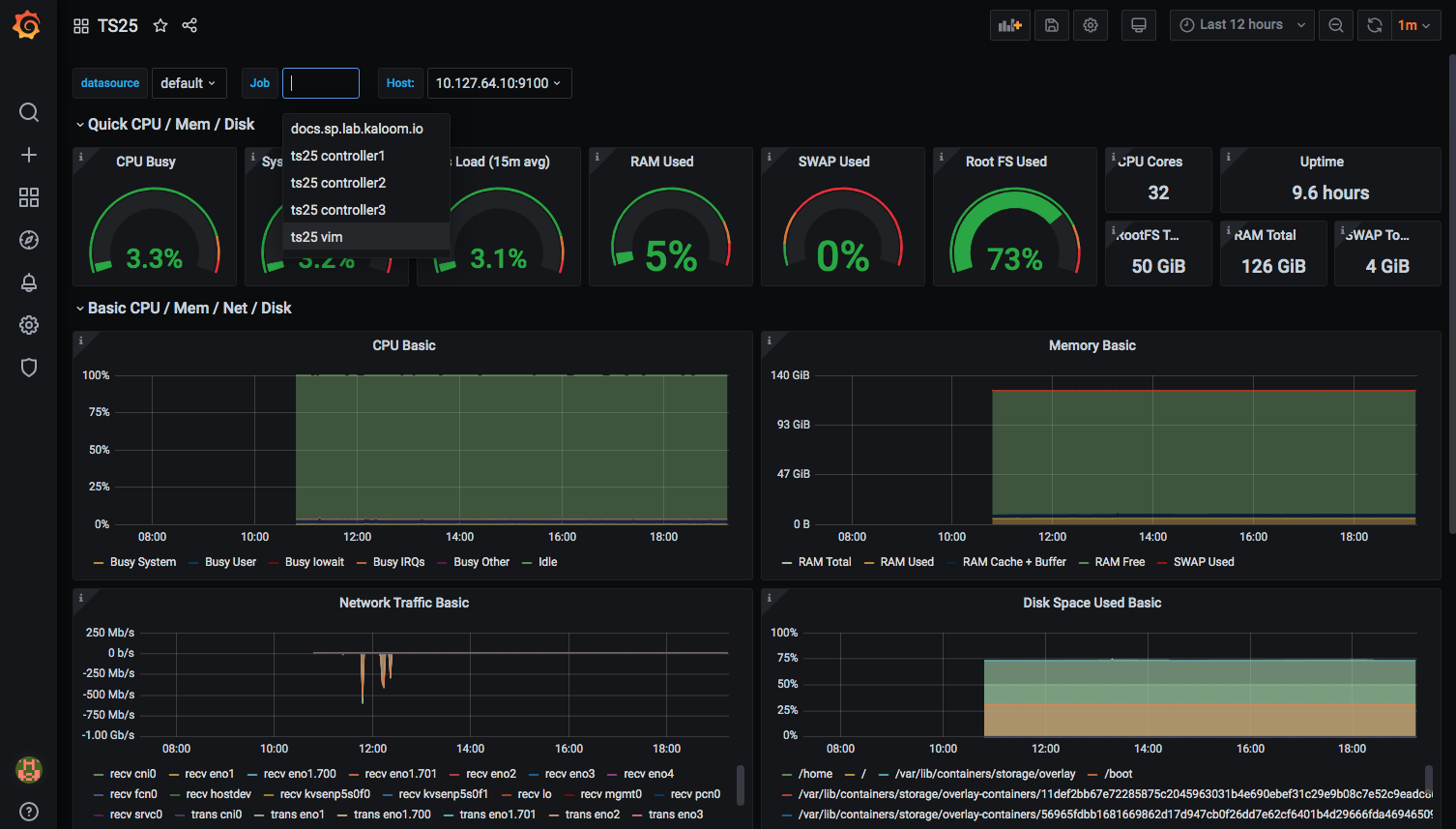The height and width of the screenshot is (829, 1456).
Task: Open Alerting via the bell sidebar icon
Action: pyautogui.click(x=29, y=282)
